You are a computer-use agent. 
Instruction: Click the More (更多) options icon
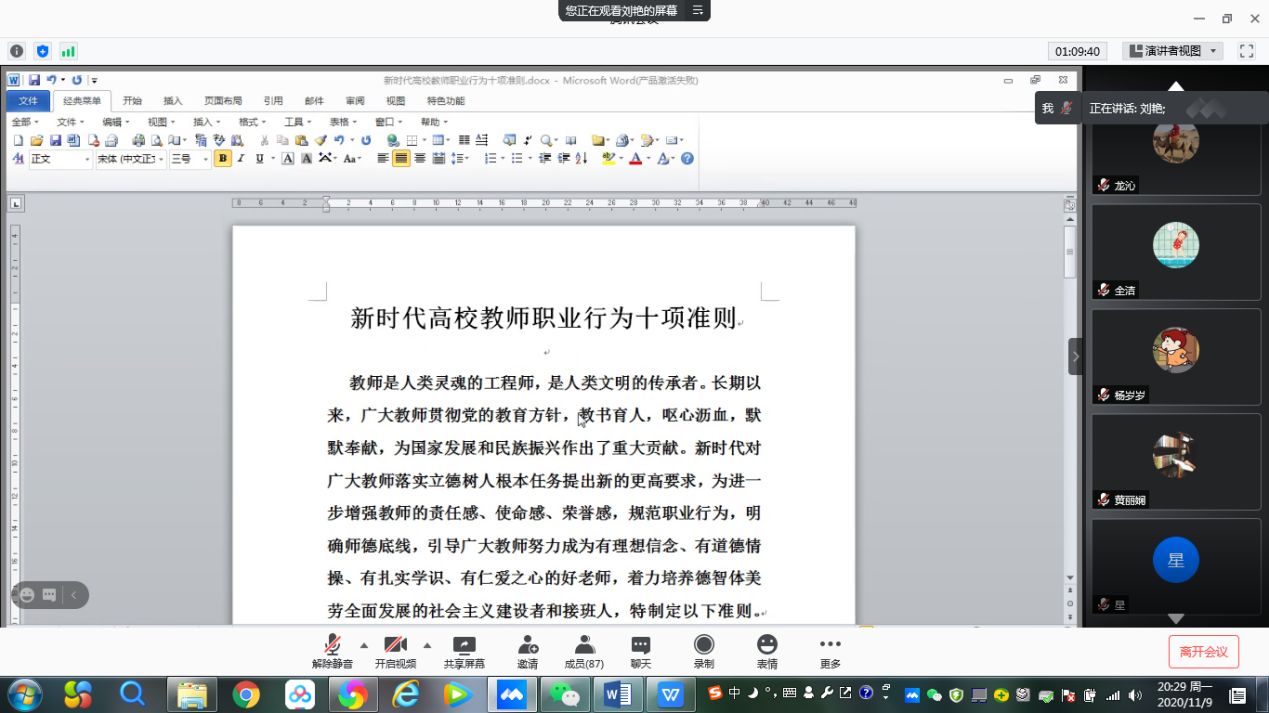click(x=830, y=646)
